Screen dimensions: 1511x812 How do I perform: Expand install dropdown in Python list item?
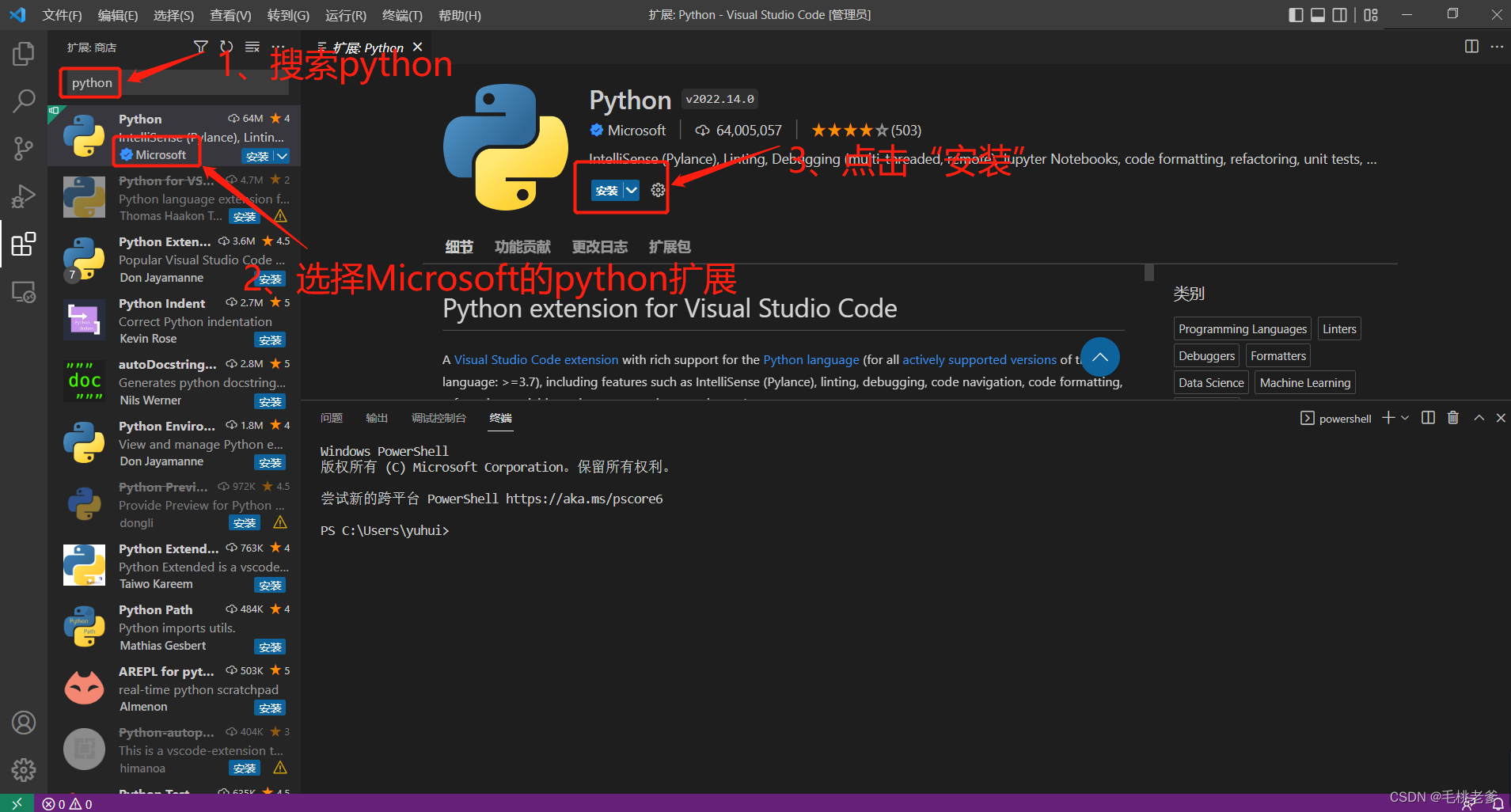(282, 156)
